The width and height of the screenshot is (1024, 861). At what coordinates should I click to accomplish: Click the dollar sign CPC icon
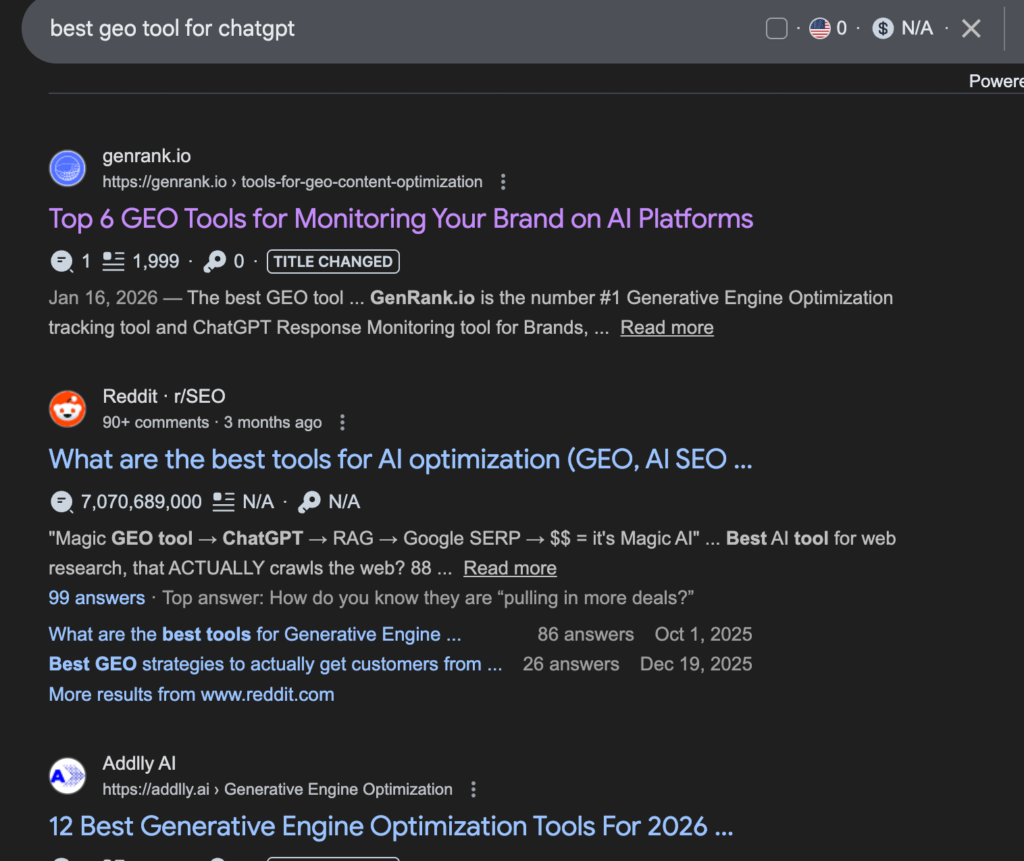coord(882,29)
